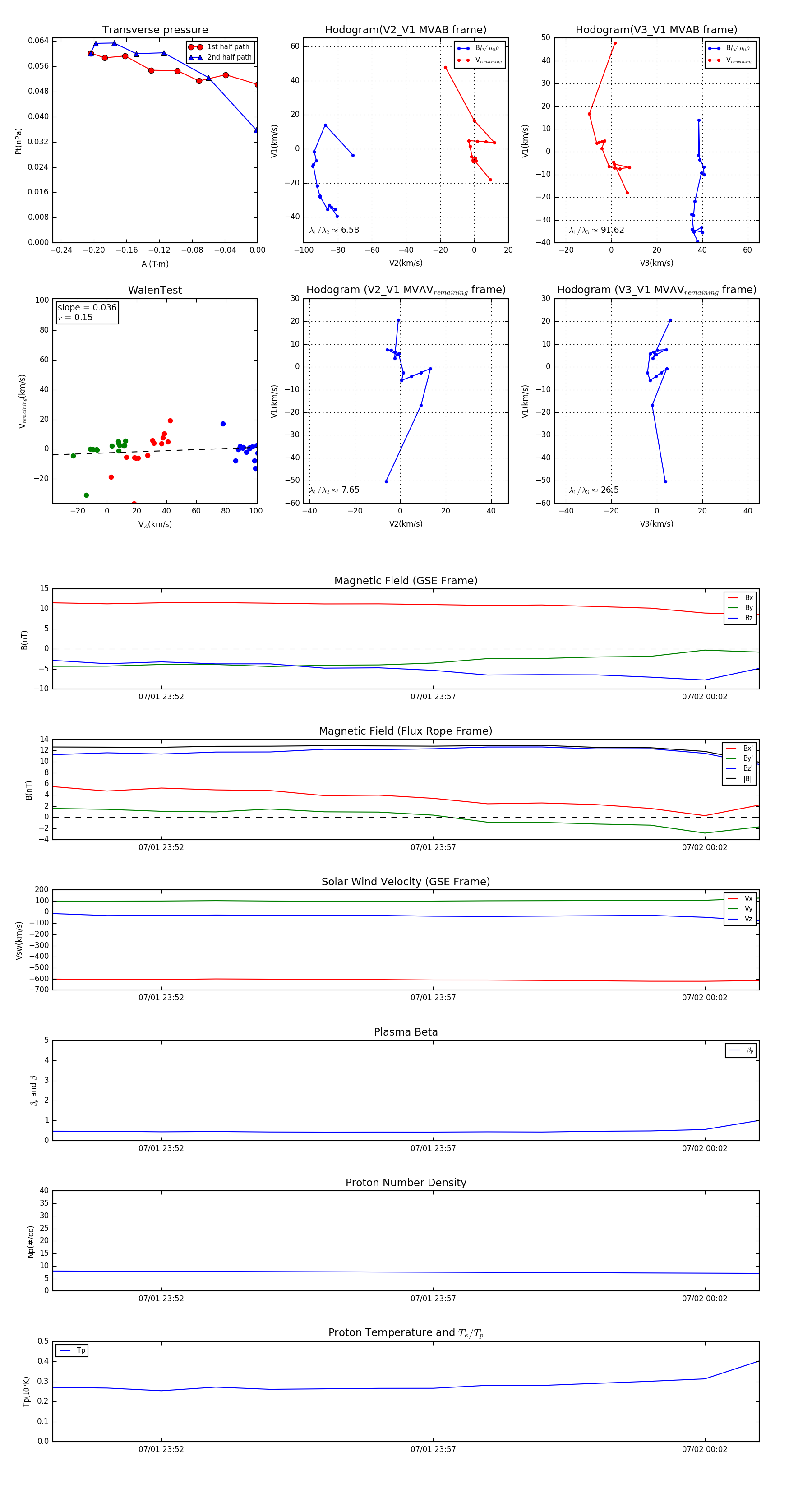Select the By' legend entry
Image resolution: width=812 pixels, height=1489 pixels.
pyautogui.click(x=739, y=758)
